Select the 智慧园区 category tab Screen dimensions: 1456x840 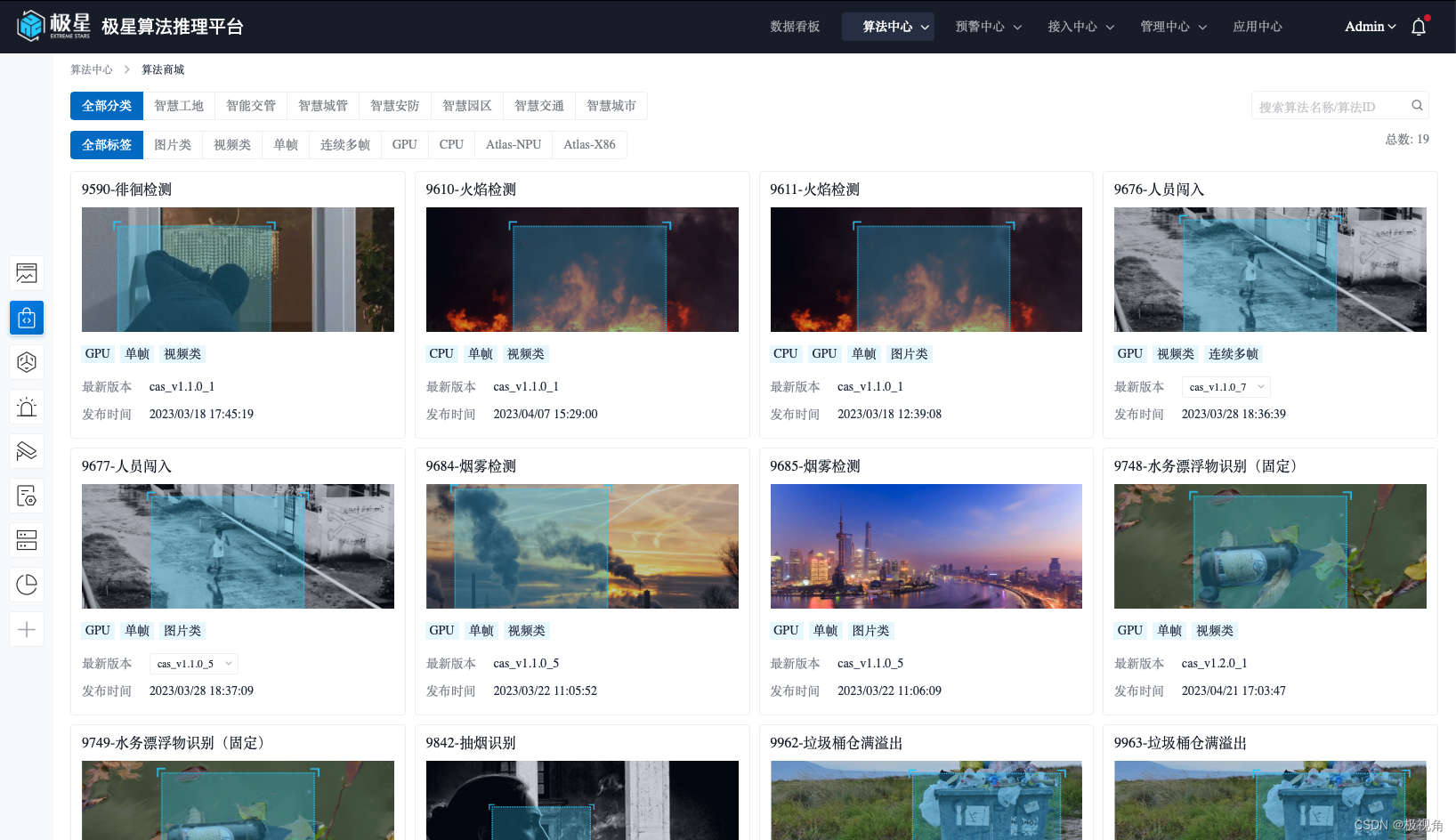[x=467, y=106]
